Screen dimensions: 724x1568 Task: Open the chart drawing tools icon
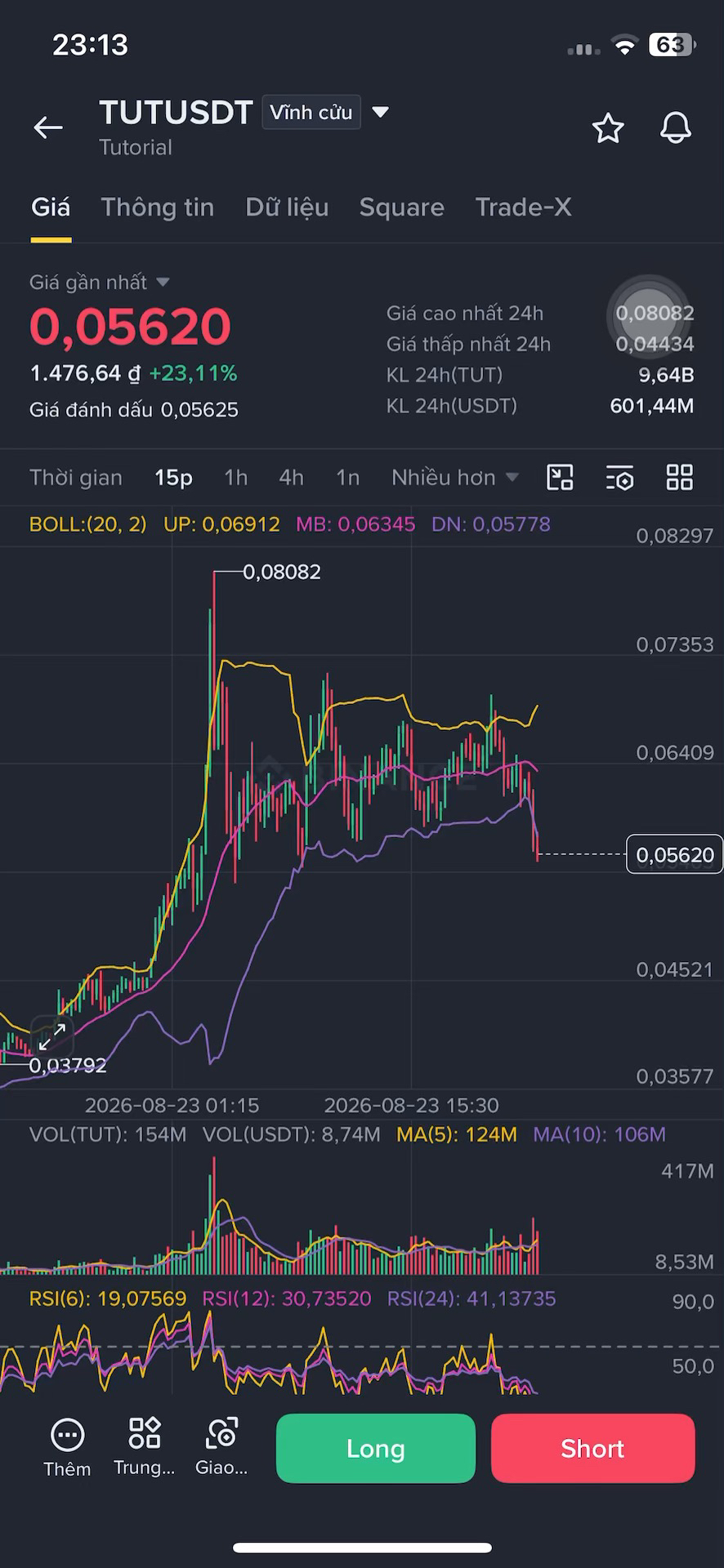click(560, 477)
